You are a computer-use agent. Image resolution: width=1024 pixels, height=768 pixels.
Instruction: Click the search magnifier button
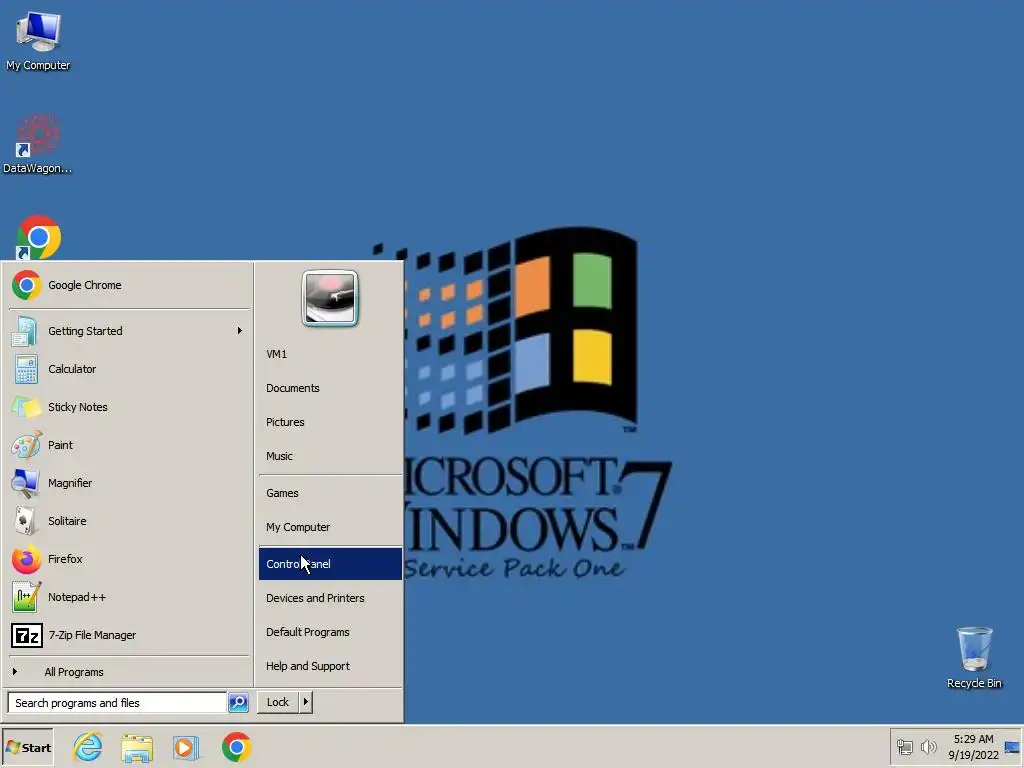(238, 703)
